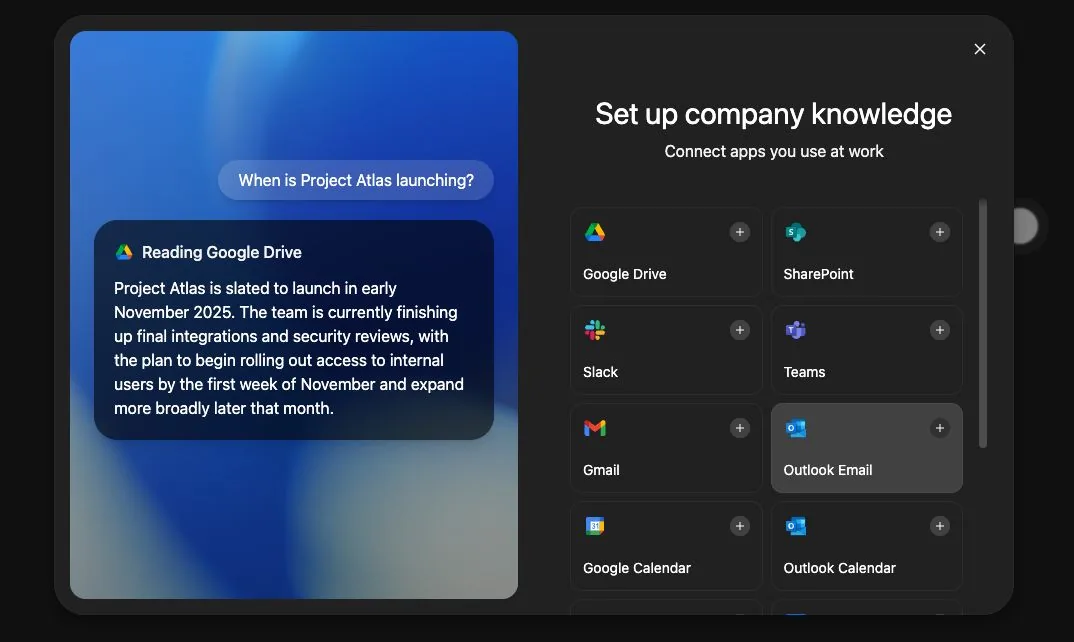The height and width of the screenshot is (642, 1074).
Task: Click the "Reading Google Drive" heading
Action: pos(221,252)
